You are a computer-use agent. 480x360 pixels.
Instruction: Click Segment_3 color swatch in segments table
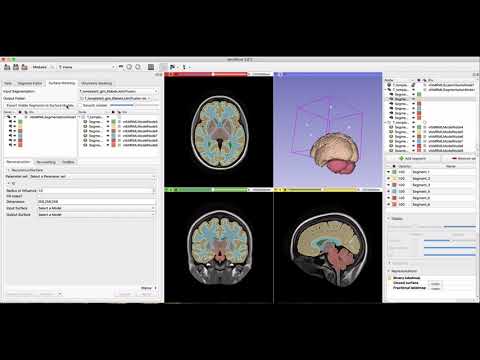[x=394, y=185]
